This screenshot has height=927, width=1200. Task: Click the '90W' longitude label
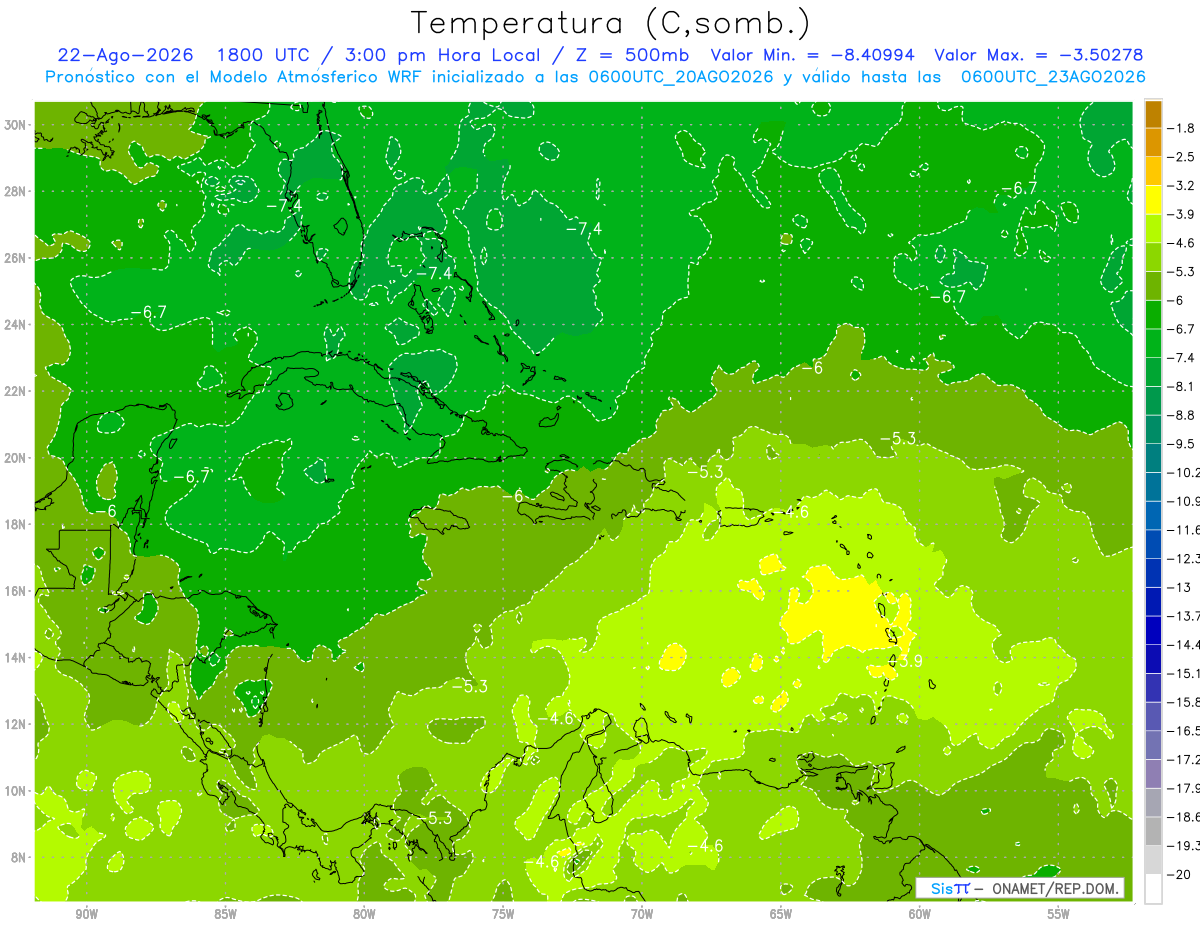pos(87,914)
